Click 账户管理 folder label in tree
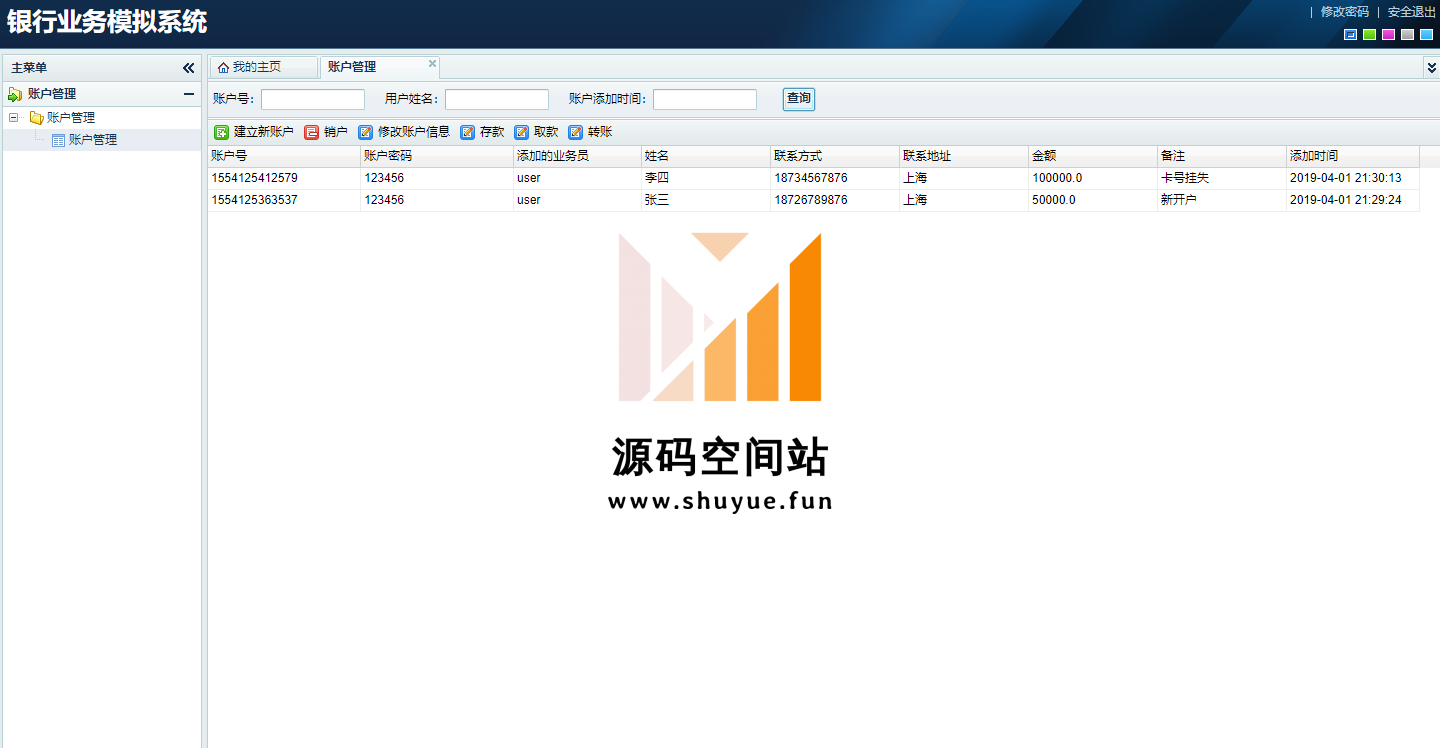Viewport: 1440px width, 748px height. [71, 118]
